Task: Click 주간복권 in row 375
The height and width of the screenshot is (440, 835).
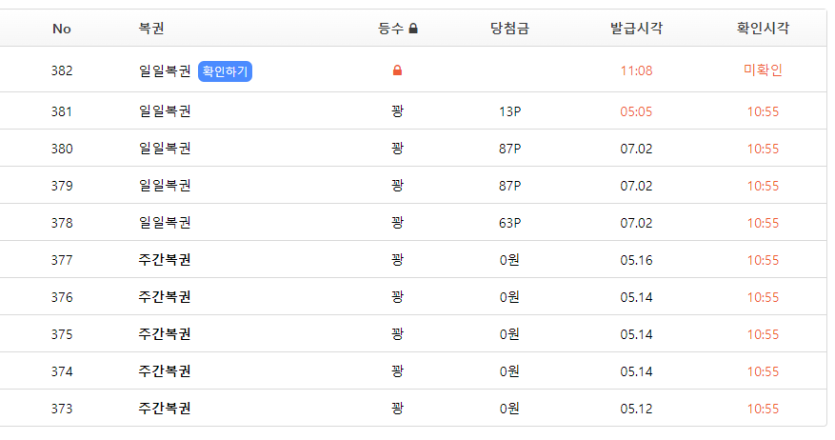Action: 165,335
